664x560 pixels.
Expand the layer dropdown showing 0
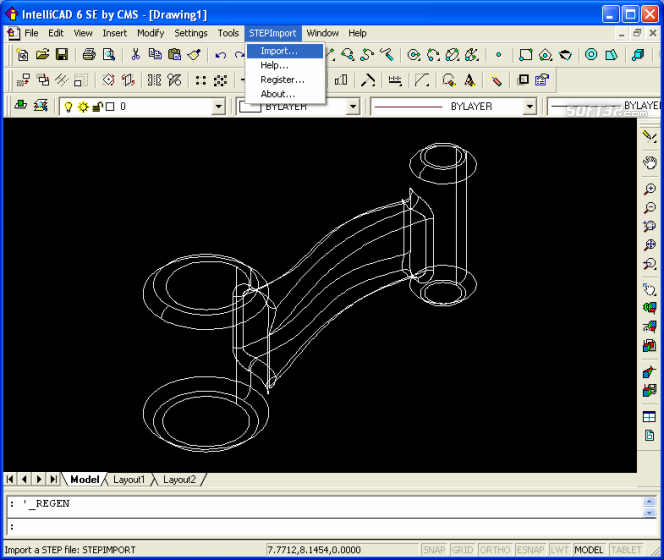(x=219, y=107)
